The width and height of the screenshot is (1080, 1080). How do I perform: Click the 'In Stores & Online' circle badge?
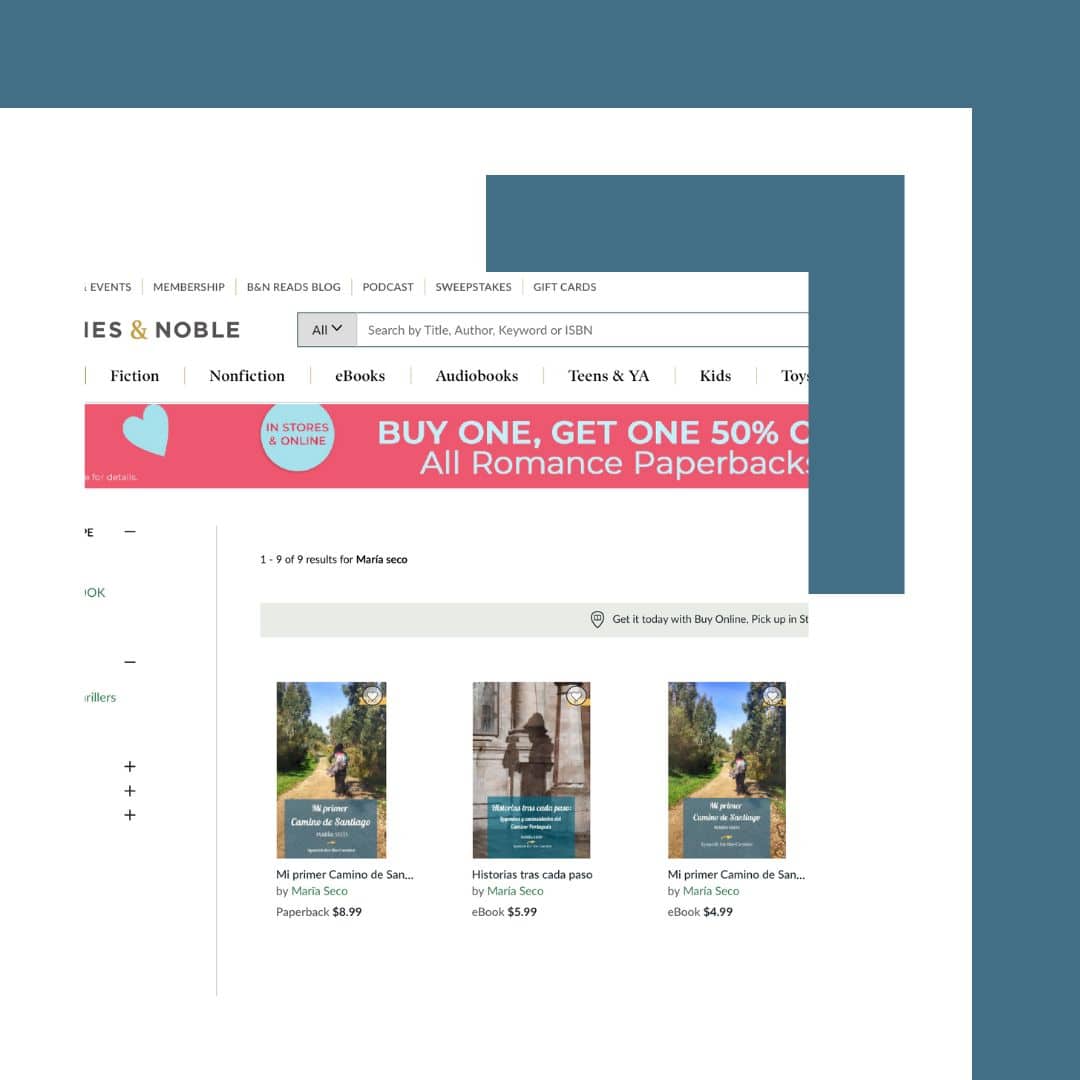click(x=296, y=434)
